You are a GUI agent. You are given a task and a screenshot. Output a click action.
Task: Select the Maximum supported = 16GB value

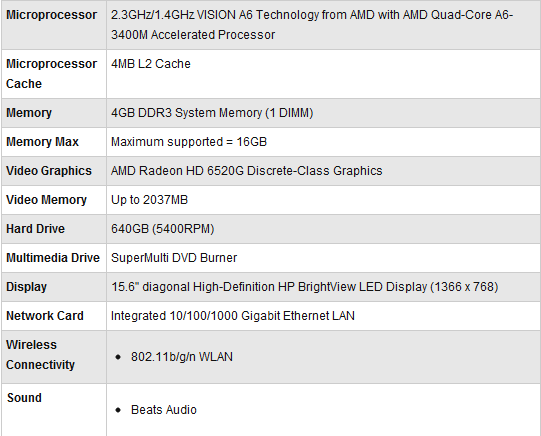[x=189, y=142]
